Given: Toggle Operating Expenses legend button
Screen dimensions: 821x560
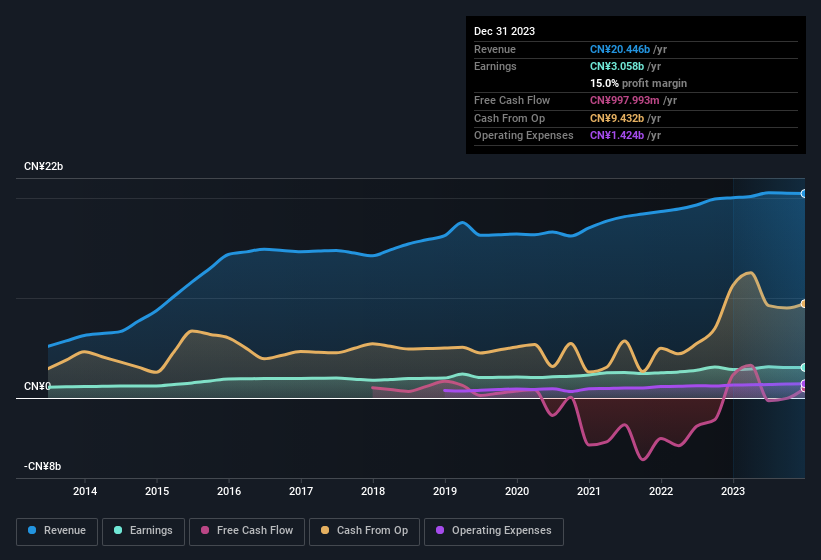Looking at the screenshot, I should tap(494, 531).
